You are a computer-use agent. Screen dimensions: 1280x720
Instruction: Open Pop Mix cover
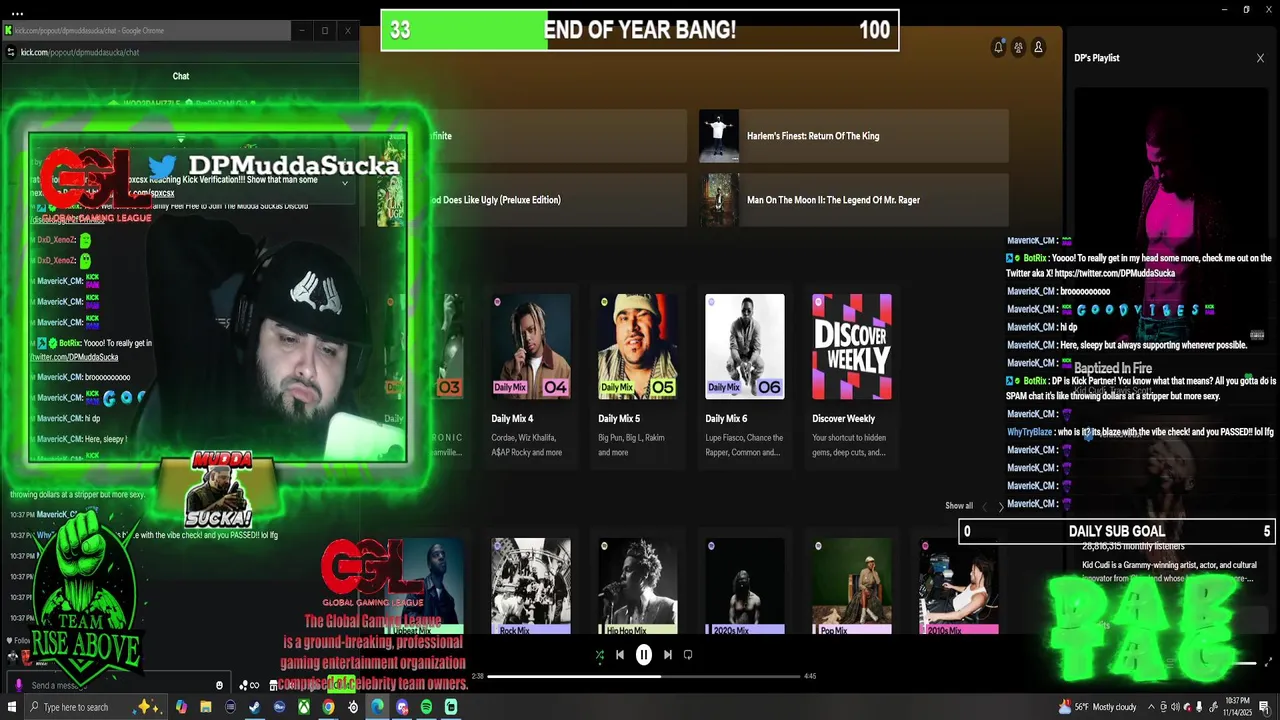tap(852, 586)
